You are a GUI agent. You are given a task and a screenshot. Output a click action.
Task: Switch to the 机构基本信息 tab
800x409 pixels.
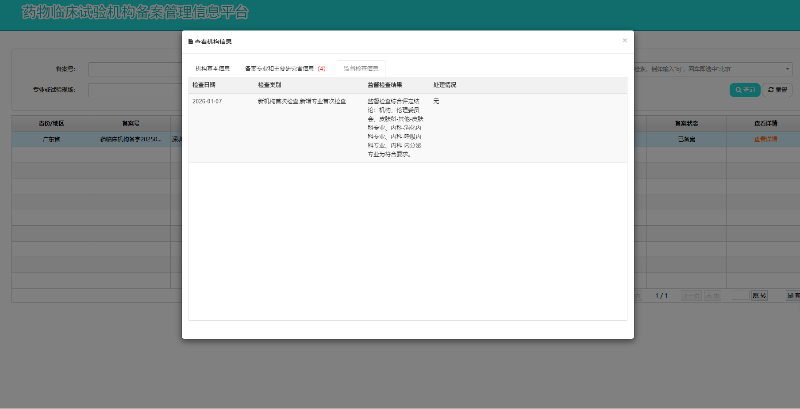click(211, 68)
